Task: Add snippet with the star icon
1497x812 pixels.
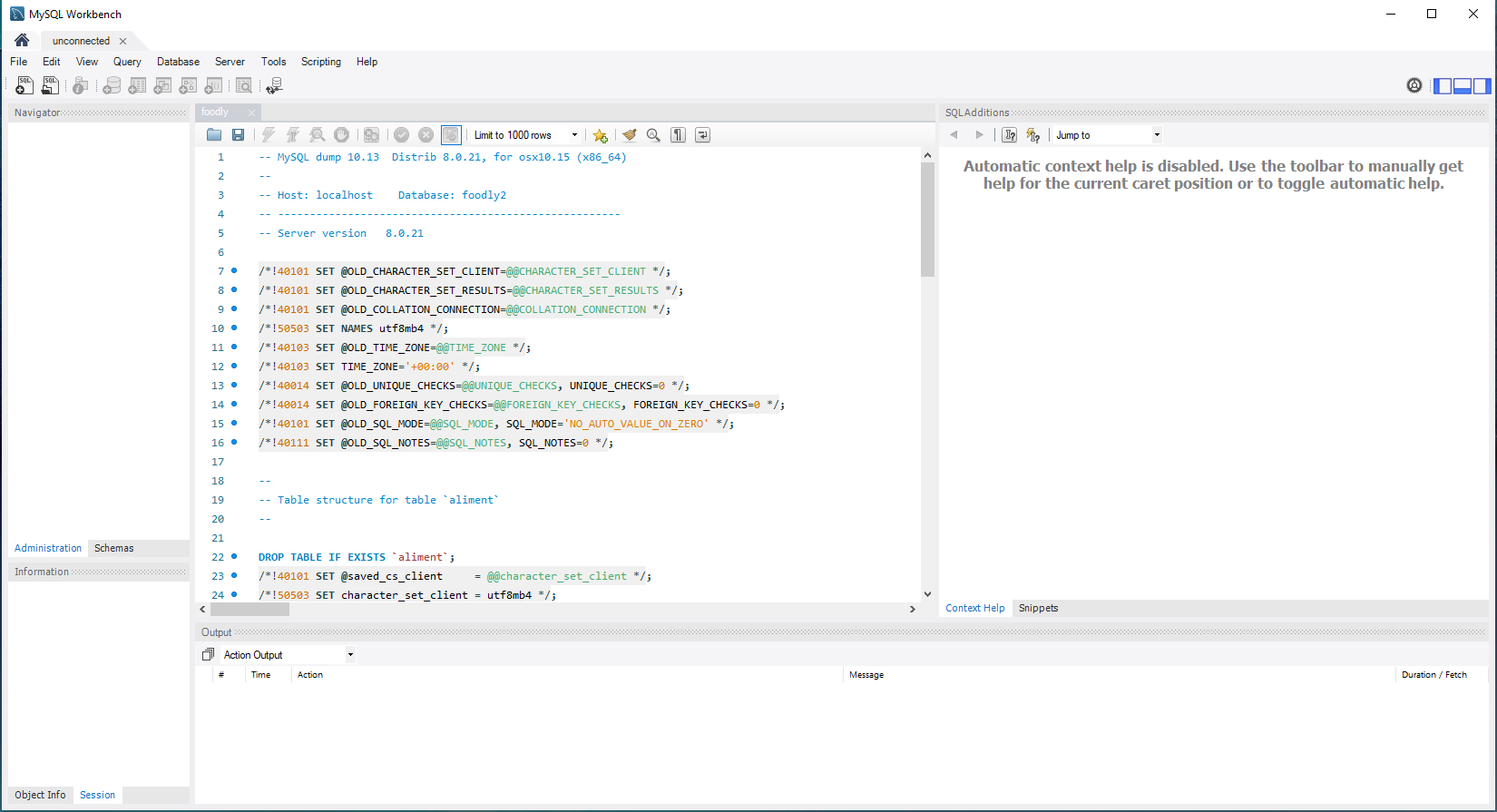Action: [x=600, y=135]
